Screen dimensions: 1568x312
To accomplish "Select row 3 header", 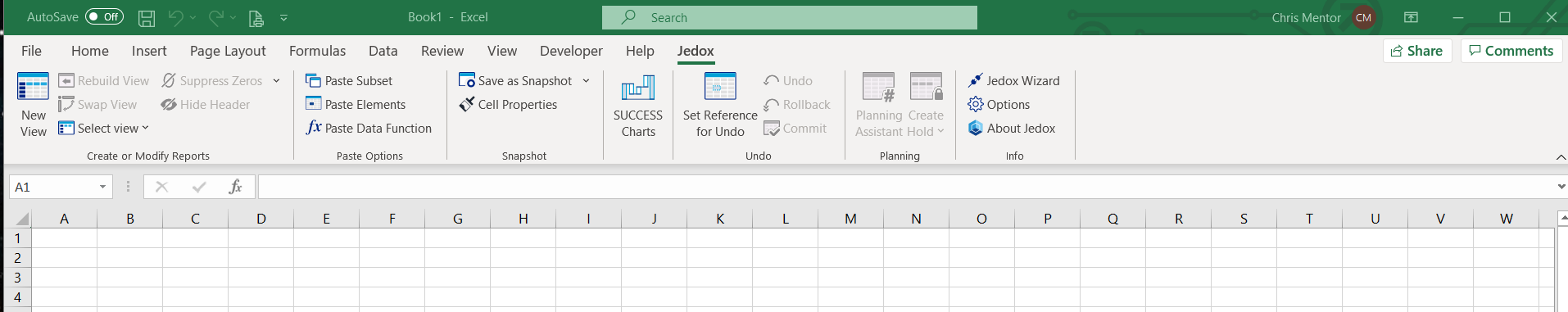I will click(17, 278).
